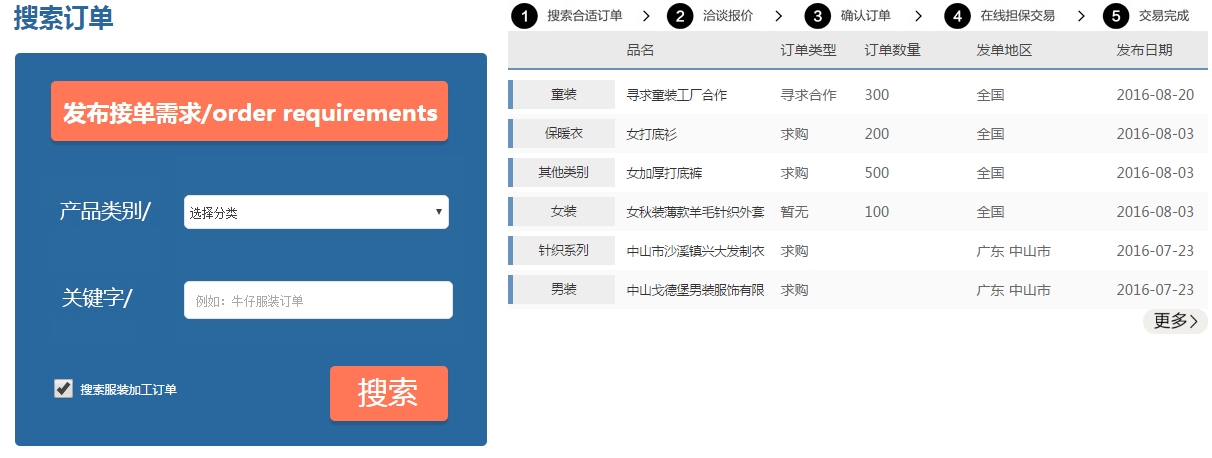Click the 其他类别 category tag
Viewport: 1212px width, 458px height.
(563, 172)
